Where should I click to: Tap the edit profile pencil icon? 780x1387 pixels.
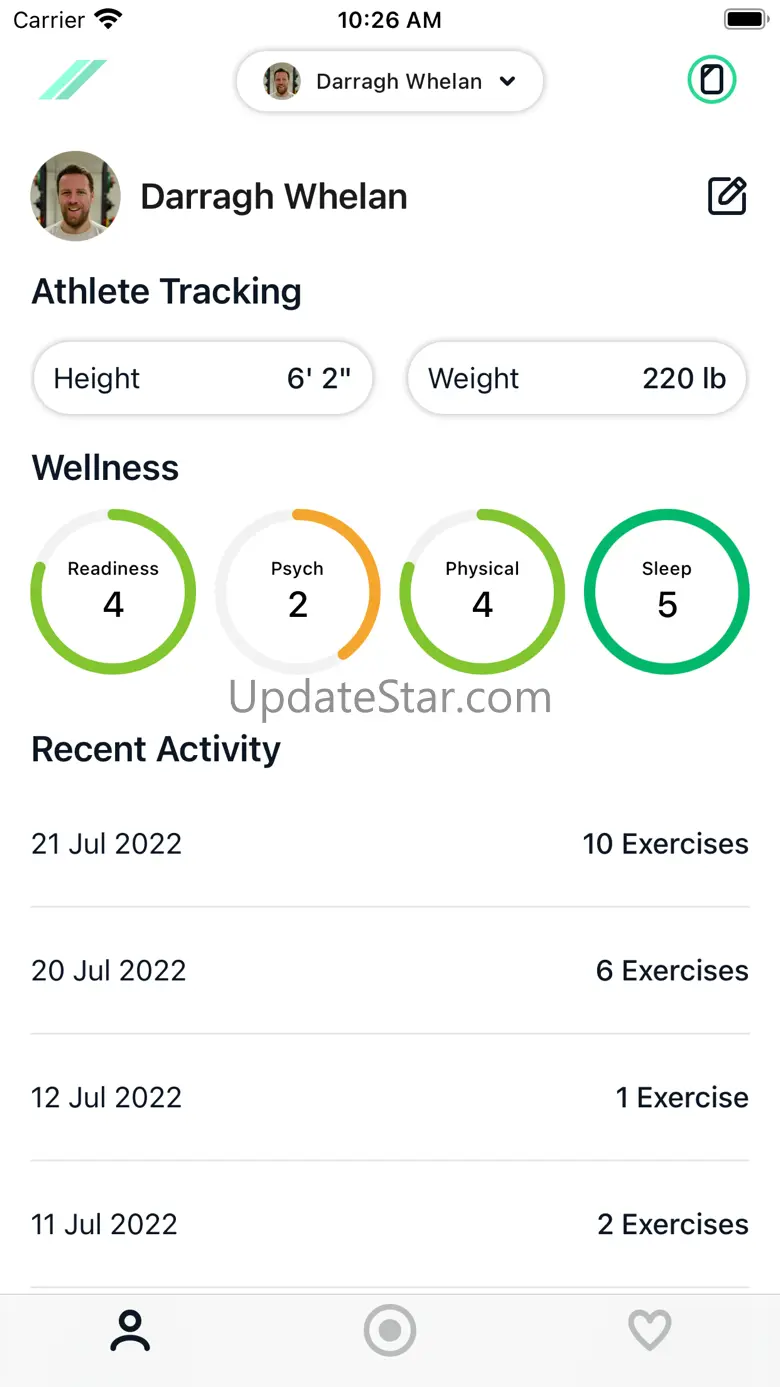click(727, 196)
